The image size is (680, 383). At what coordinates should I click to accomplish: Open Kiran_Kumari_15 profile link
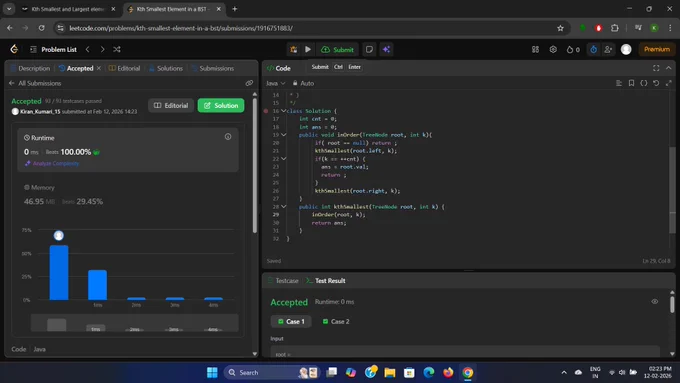point(40,111)
